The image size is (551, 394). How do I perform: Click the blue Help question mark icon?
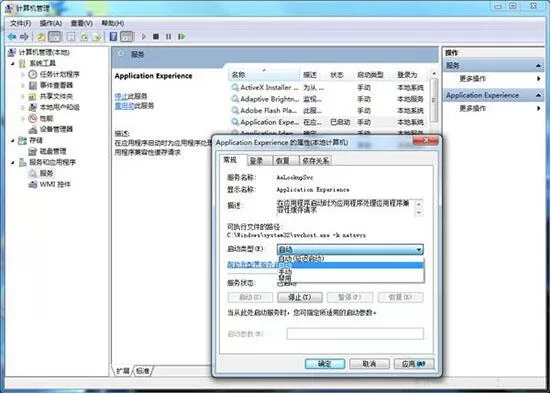(x=113, y=37)
